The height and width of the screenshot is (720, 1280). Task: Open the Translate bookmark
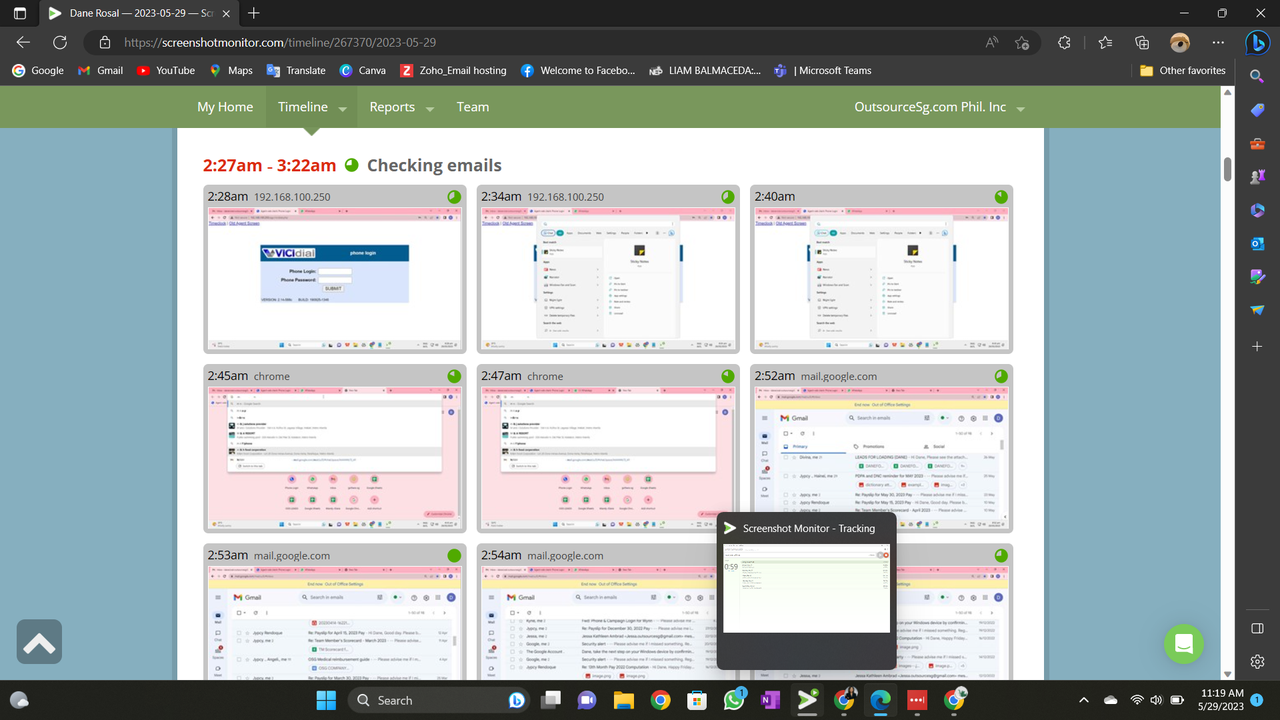(296, 71)
